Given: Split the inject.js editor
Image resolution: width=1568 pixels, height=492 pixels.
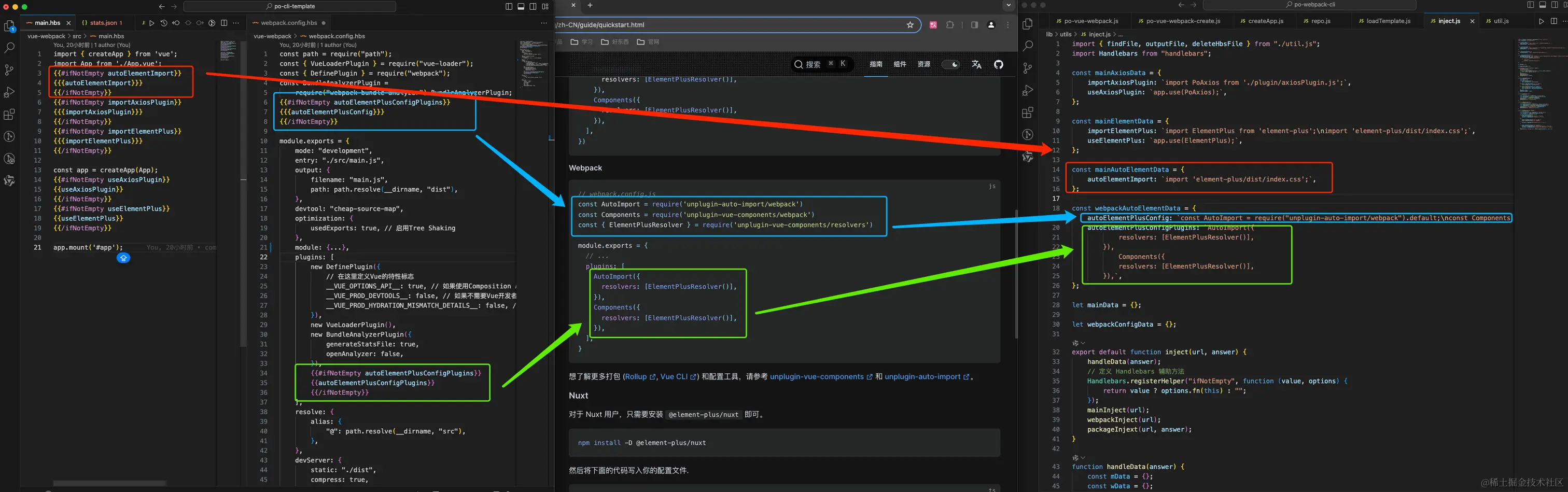Looking at the screenshot, I should point(1553,21).
